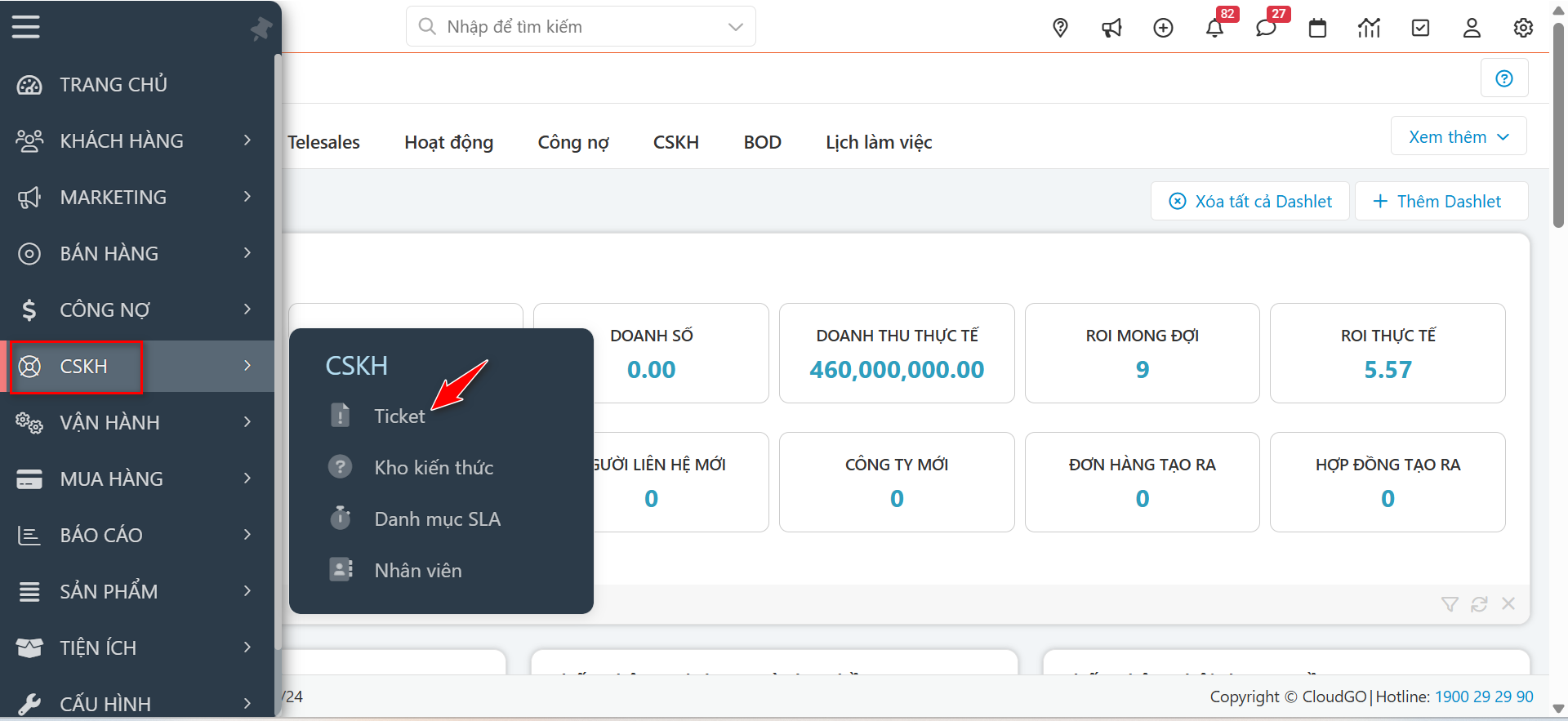Click the location pin icon in top bar
Viewport: 1568px width, 721px height.
click(1060, 28)
